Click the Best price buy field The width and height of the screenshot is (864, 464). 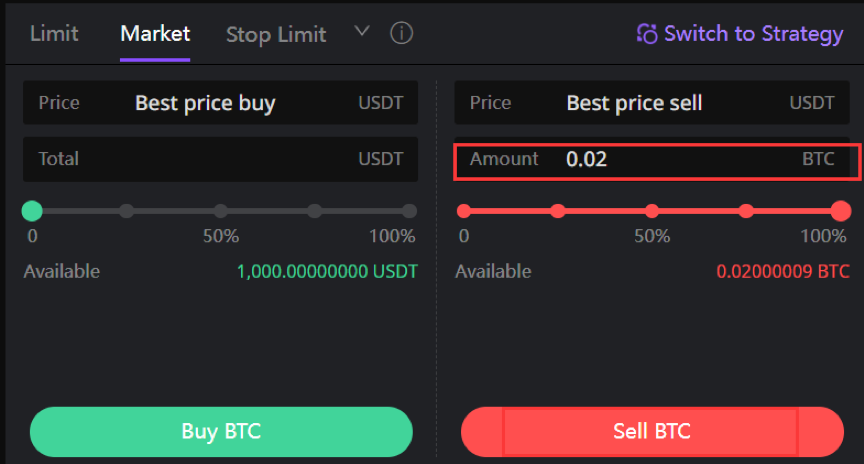click(220, 102)
